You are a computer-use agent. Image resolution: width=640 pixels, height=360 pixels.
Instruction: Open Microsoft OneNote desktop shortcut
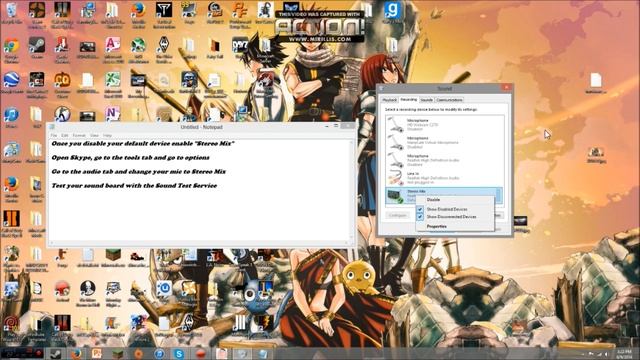pos(113,114)
